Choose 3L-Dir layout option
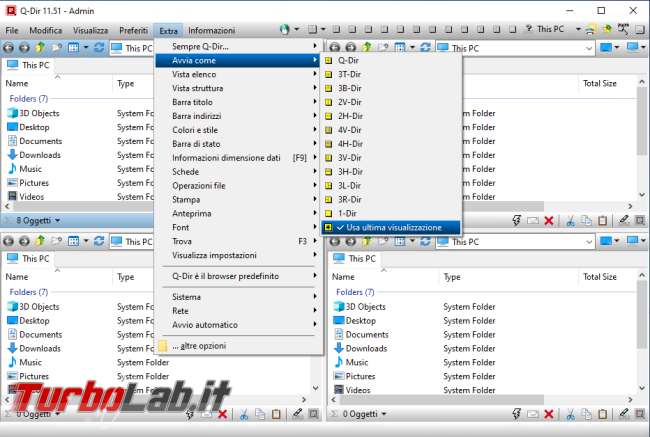Viewport: 650px width, 437px height. click(391, 185)
